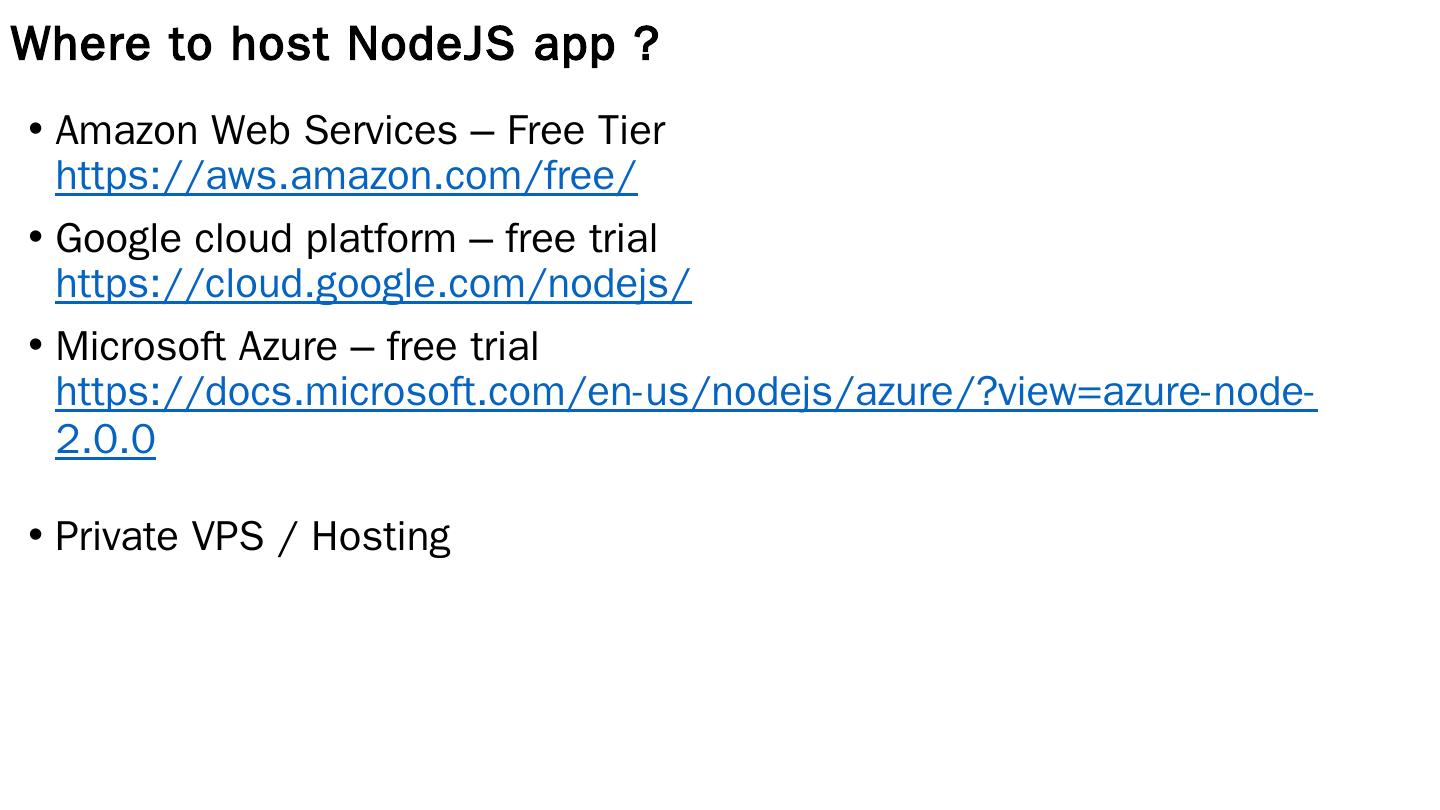Image resolution: width=1440 pixels, height=810 pixels.
Task: Click the word "Where" in the title
Action: coord(81,44)
